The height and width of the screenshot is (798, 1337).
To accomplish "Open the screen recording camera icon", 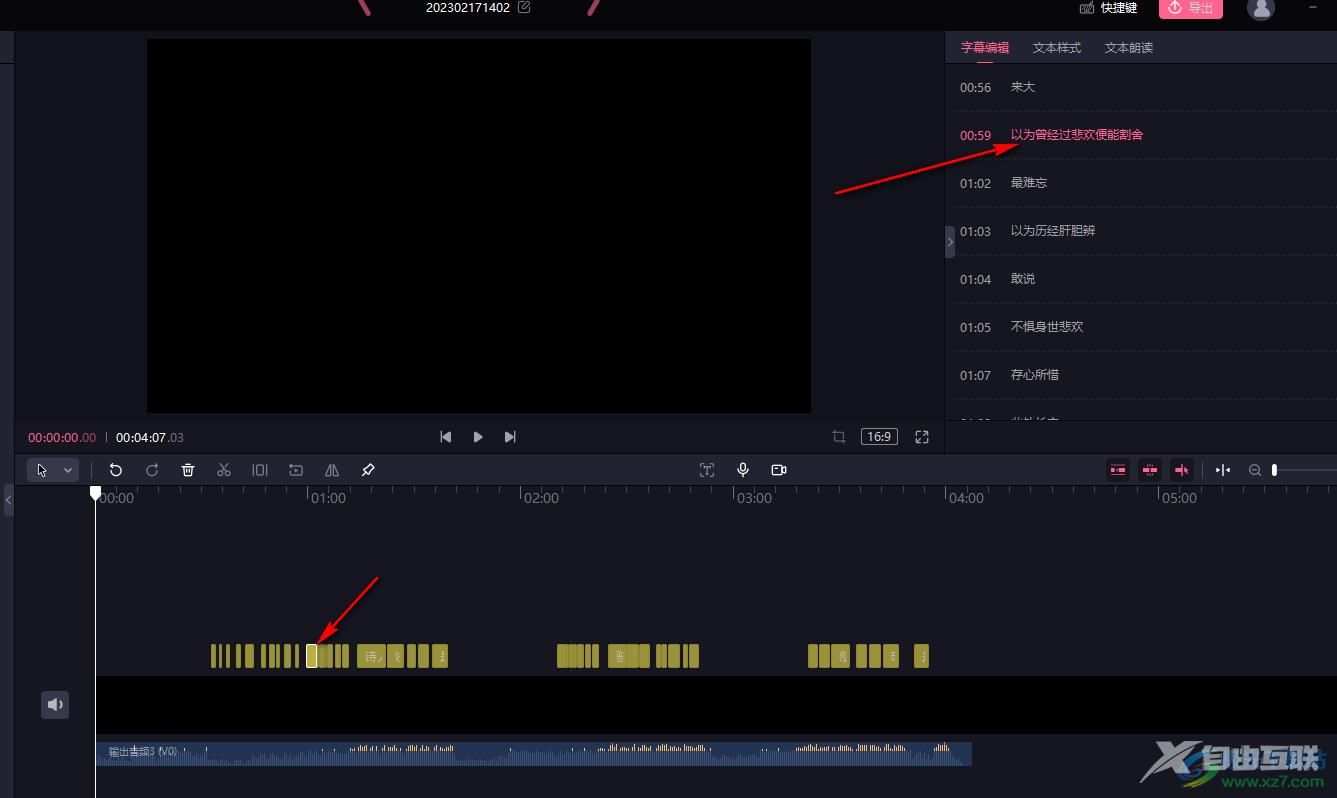I will [779, 470].
